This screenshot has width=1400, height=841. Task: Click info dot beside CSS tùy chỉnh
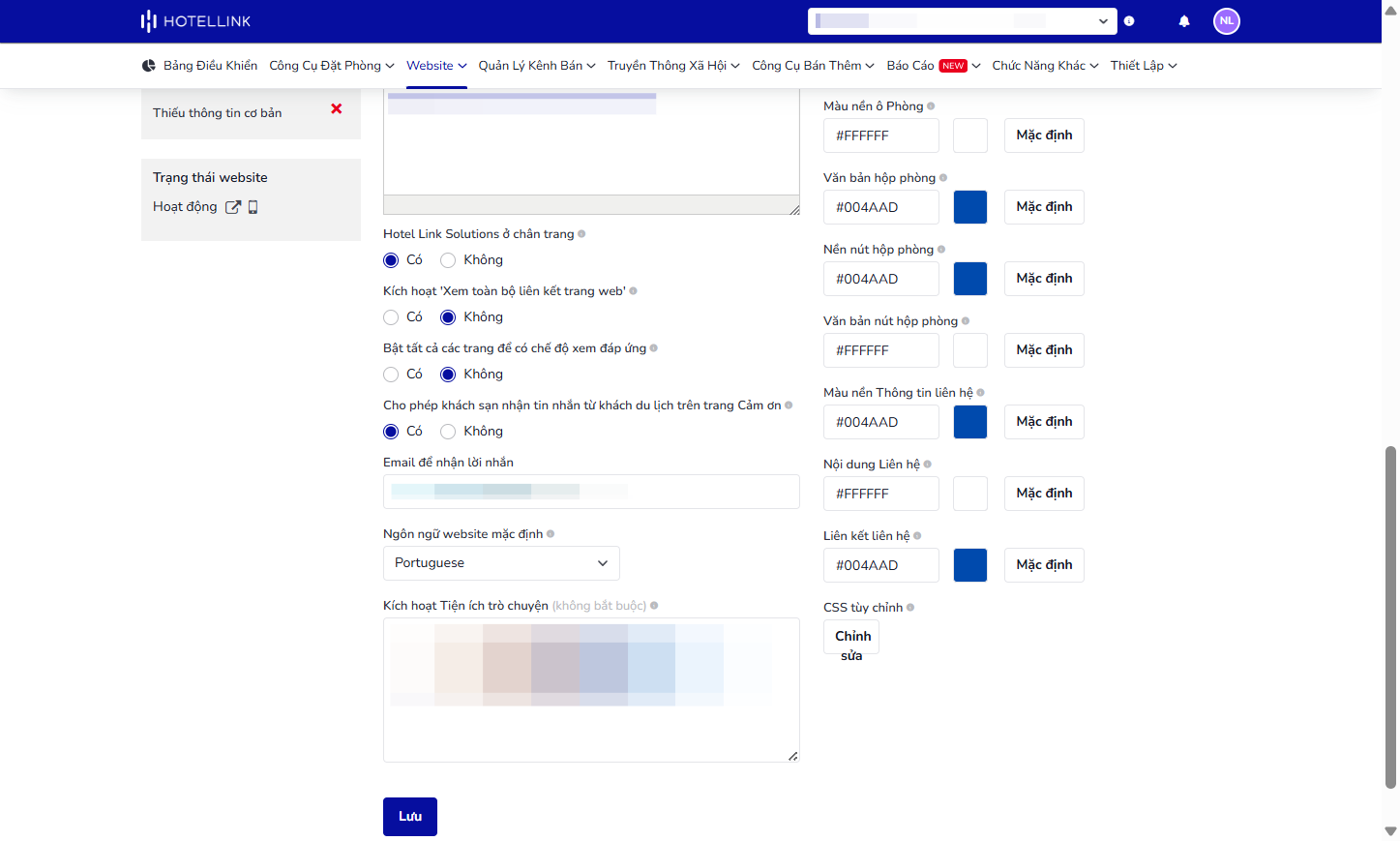pos(910,608)
